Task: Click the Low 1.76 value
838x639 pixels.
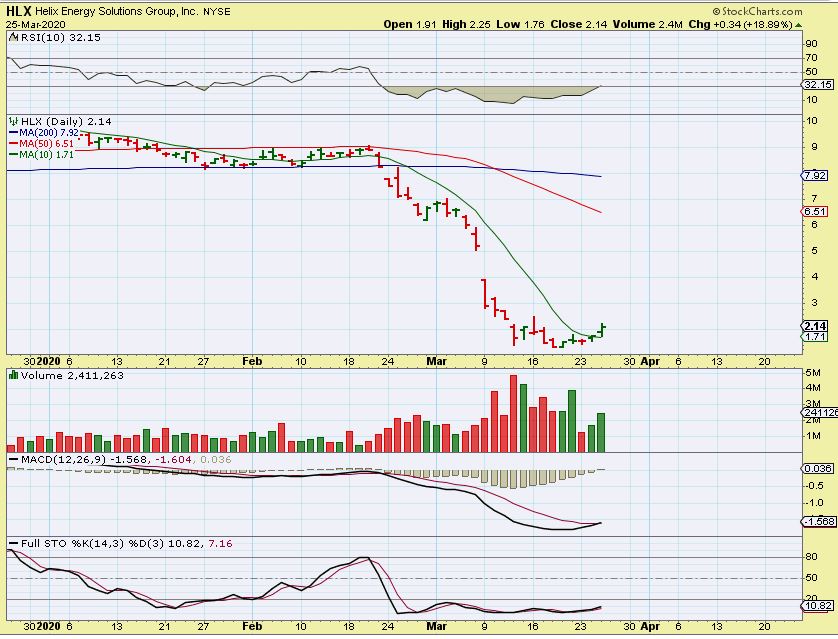Action: [520, 25]
